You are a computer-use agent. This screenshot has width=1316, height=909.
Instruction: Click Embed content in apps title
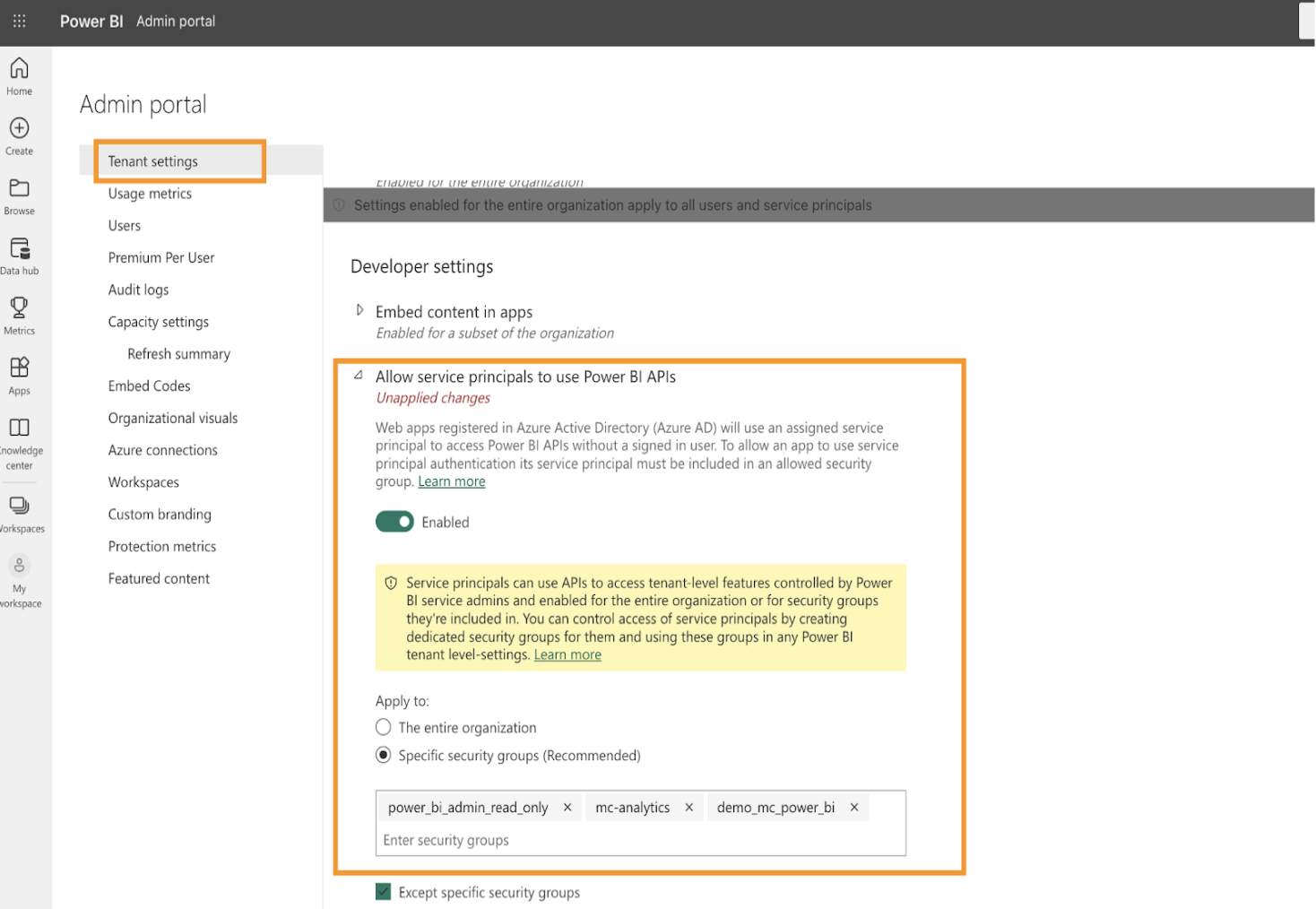point(454,312)
